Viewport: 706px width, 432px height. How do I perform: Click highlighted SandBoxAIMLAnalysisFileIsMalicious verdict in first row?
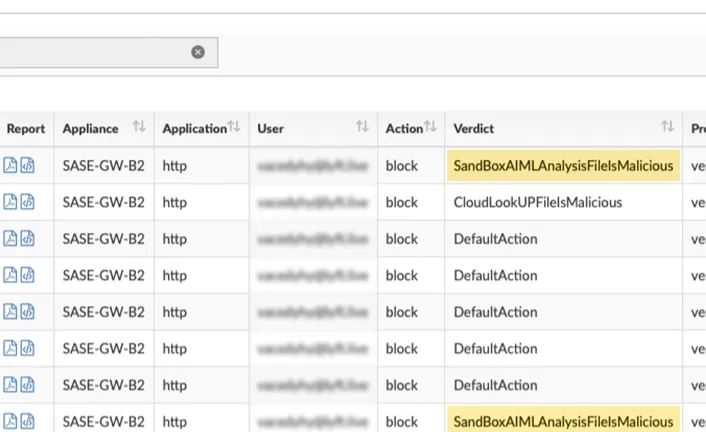[x=563, y=165]
